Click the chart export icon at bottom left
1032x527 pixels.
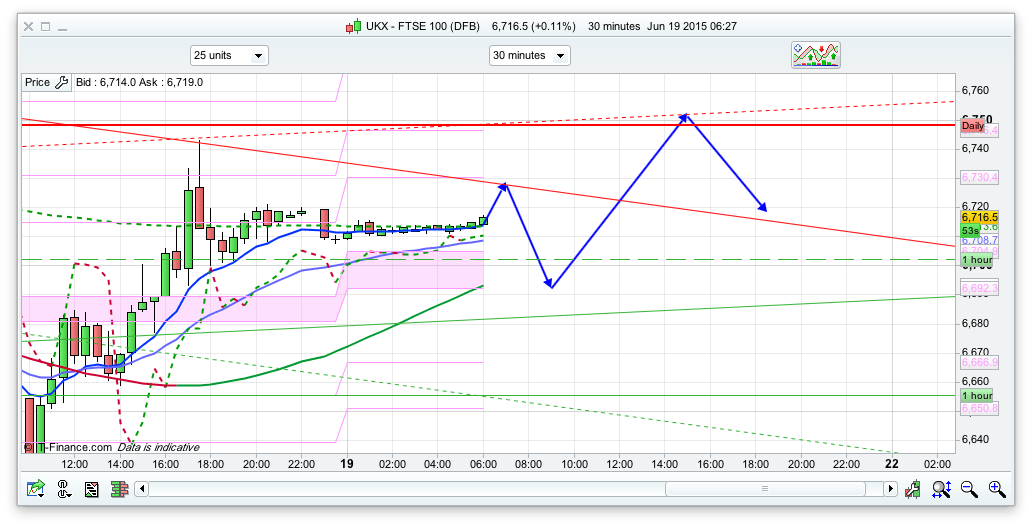tap(36, 489)
